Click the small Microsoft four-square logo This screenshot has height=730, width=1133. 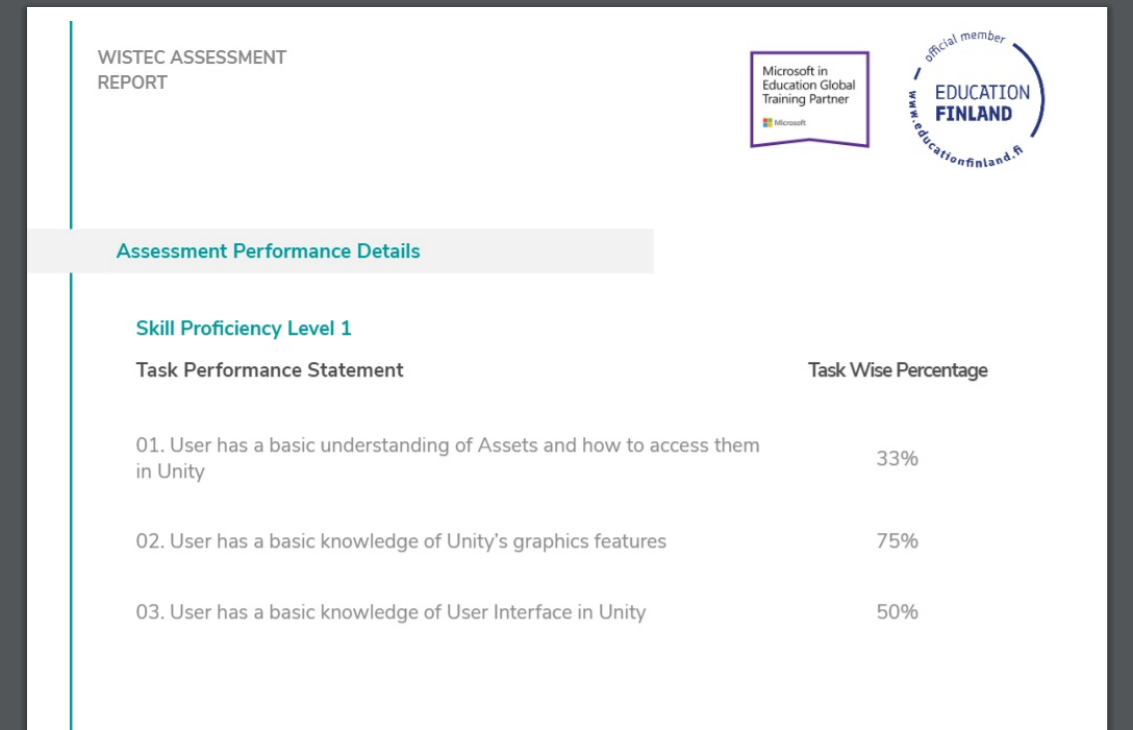click(x=768, y=122)
